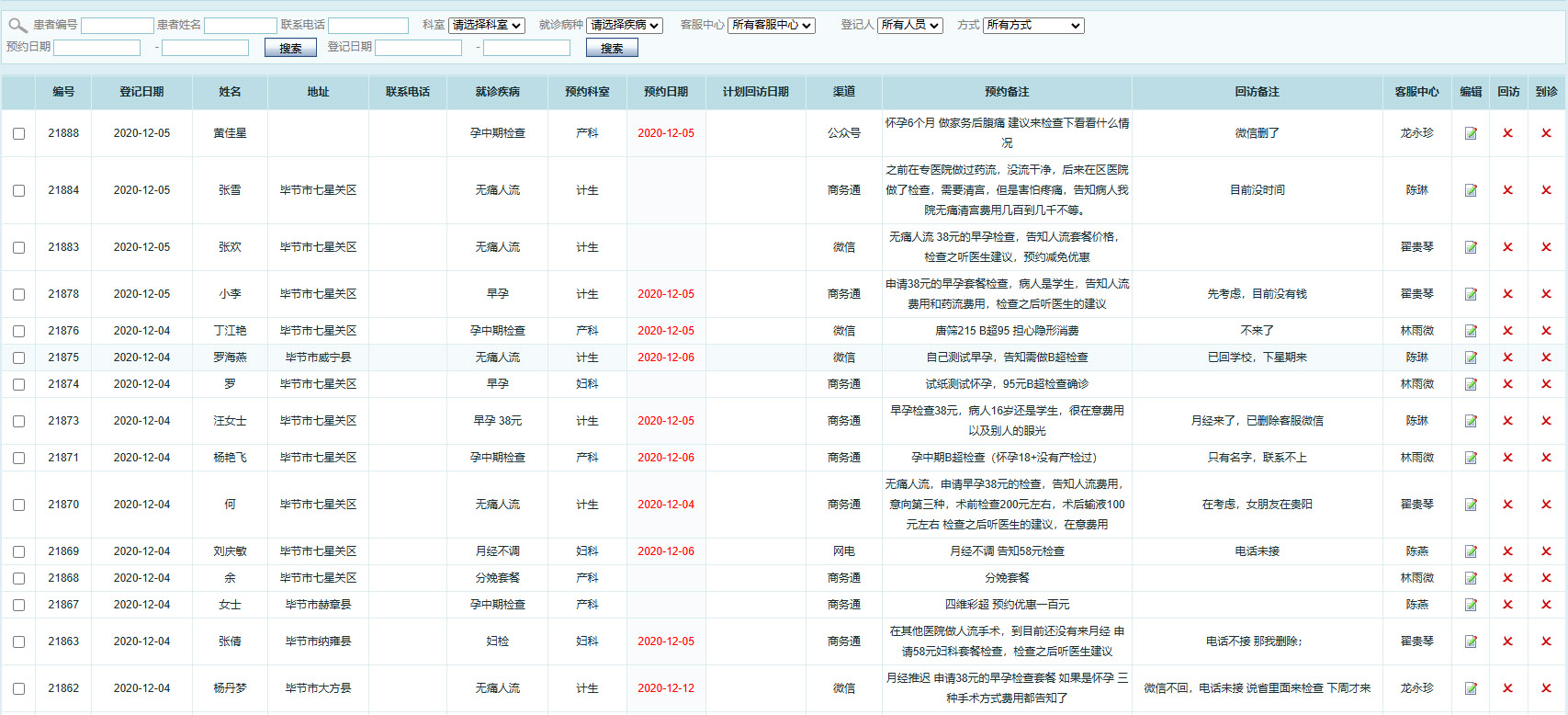Click the edit icon for record 21876
This screenshot has height=715, width=1568.
pos(1471,331)
